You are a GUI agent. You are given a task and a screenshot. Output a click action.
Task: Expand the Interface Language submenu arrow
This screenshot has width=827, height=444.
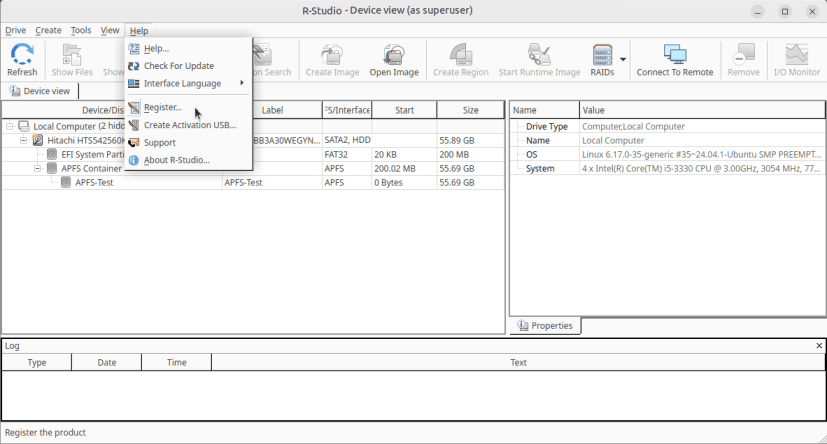coord(242,83)
